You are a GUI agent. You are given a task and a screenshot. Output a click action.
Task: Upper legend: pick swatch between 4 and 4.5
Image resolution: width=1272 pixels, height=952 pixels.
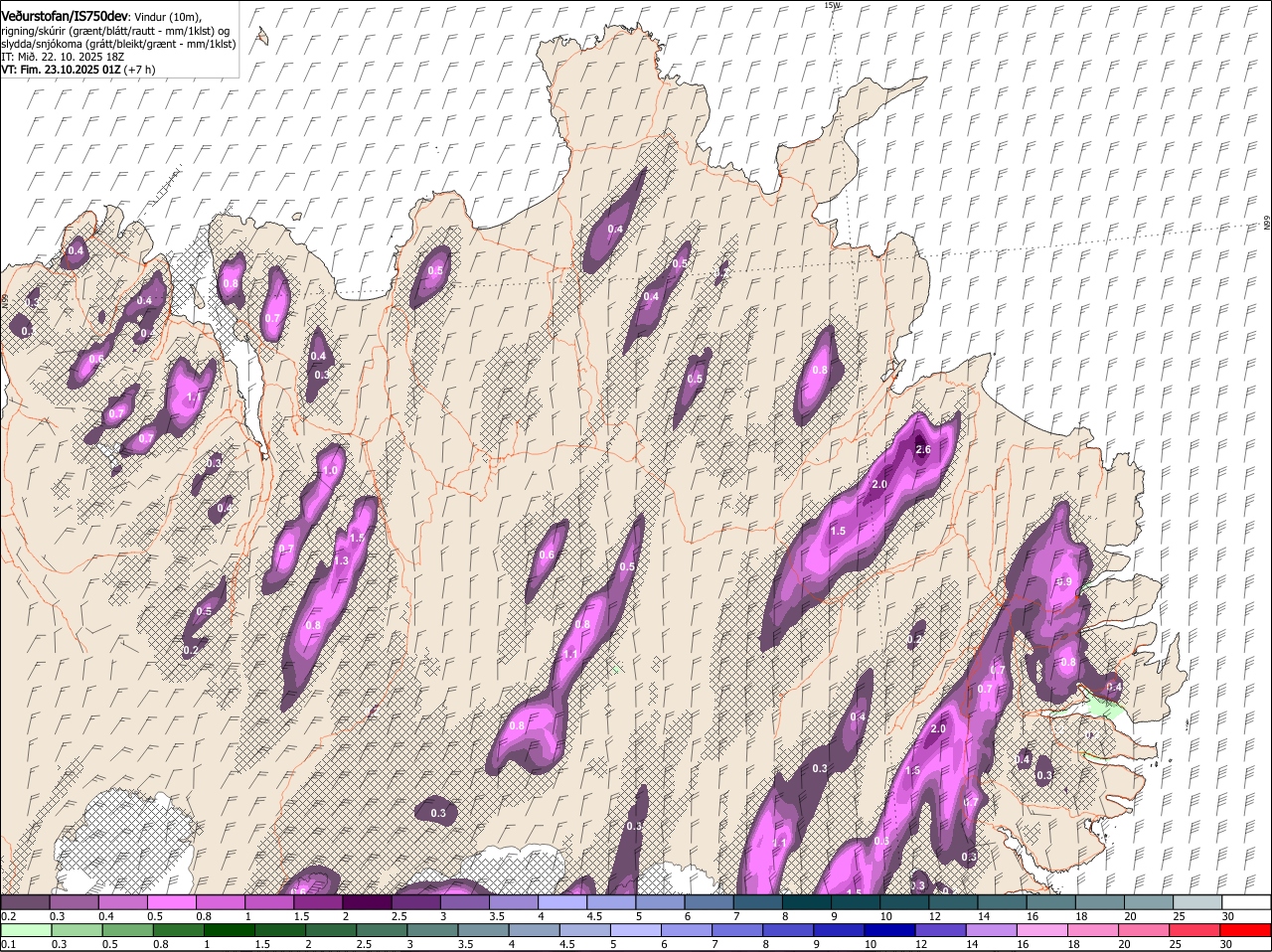(x=562, y=901)
